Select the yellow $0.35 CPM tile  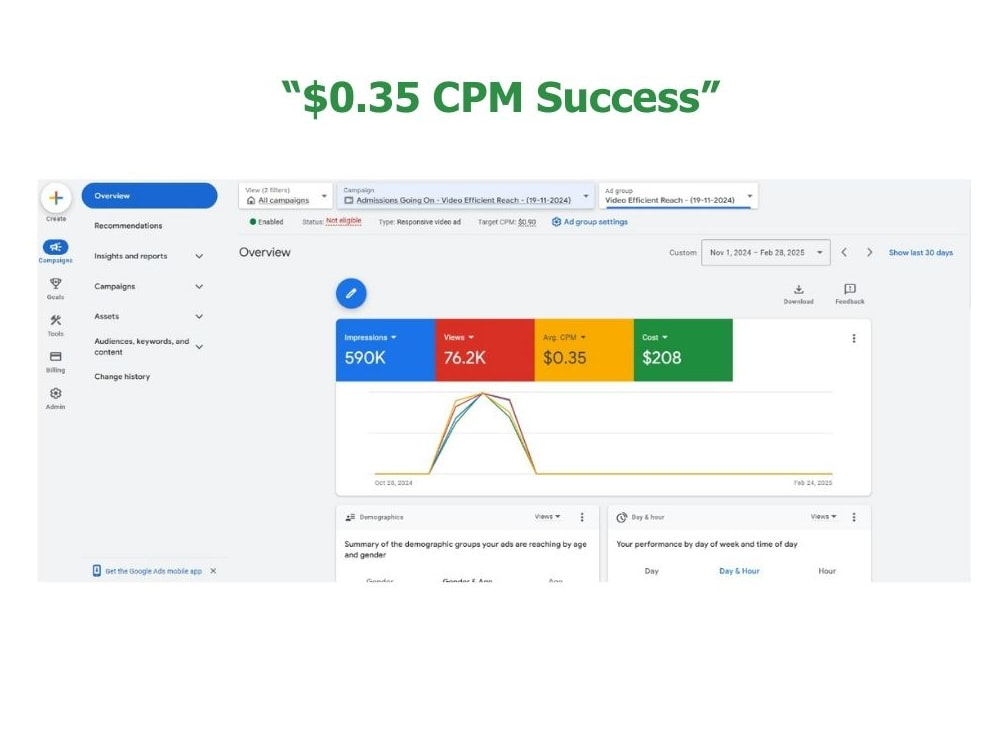point(584,350)
